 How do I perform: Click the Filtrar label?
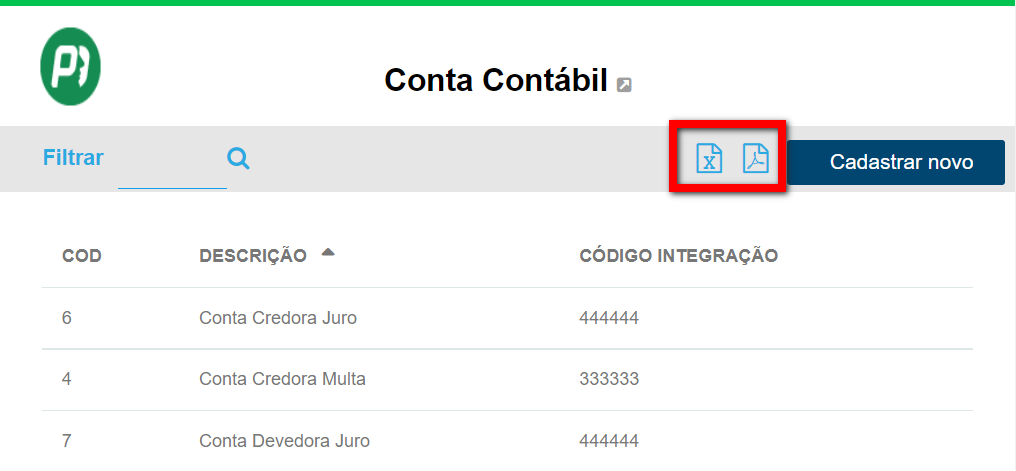pyautogui.click(x=73, y=158)
